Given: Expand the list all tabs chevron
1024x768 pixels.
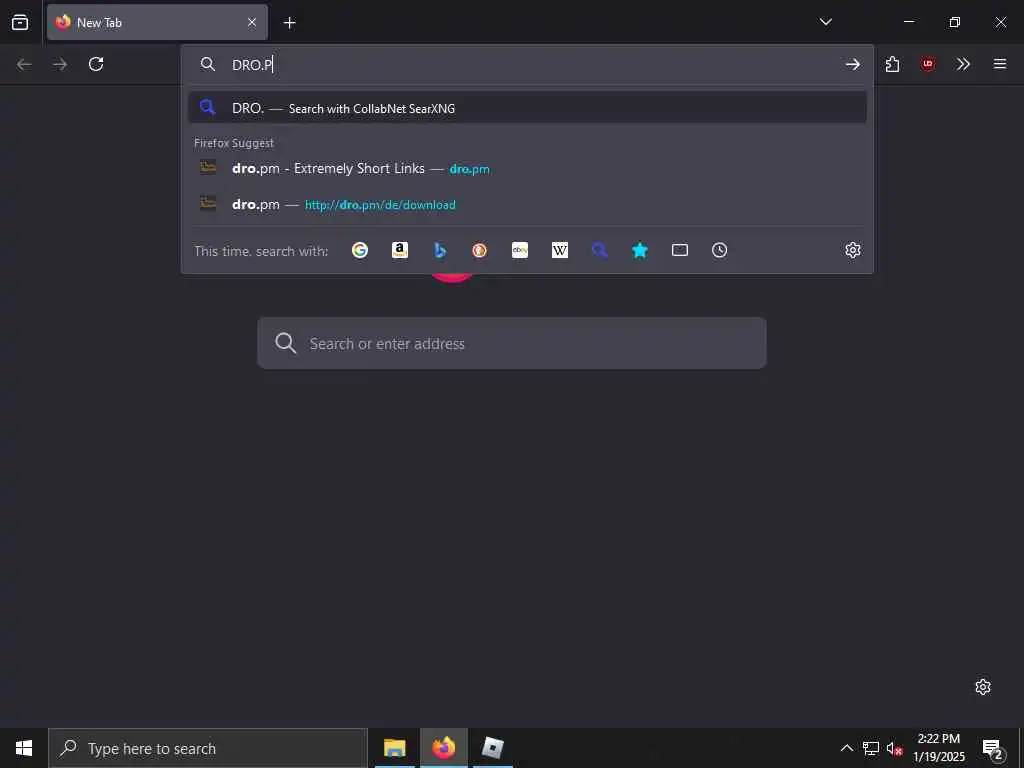Looking at the screenshot, I should point(825,22).
